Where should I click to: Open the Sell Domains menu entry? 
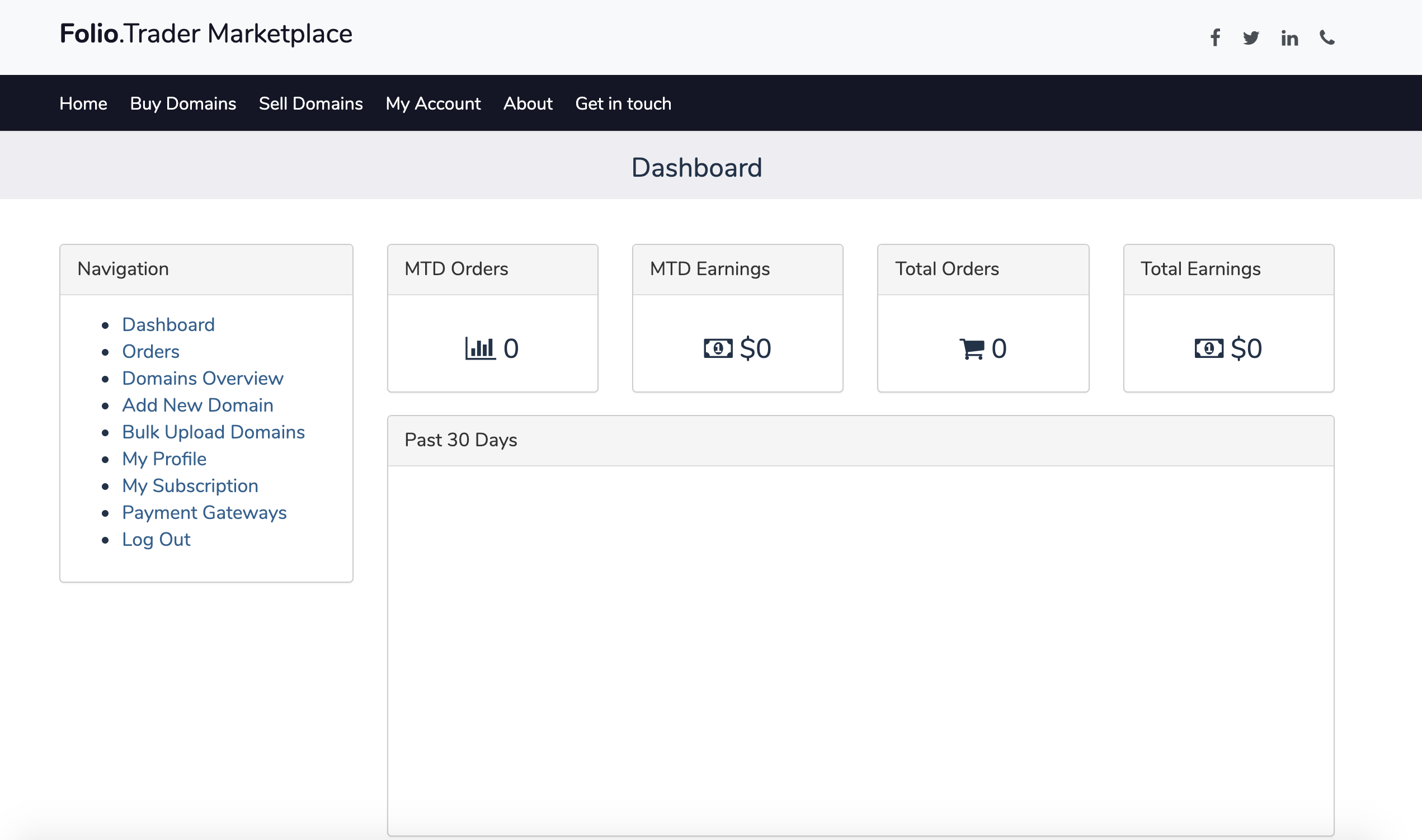[x=311, y=103]
